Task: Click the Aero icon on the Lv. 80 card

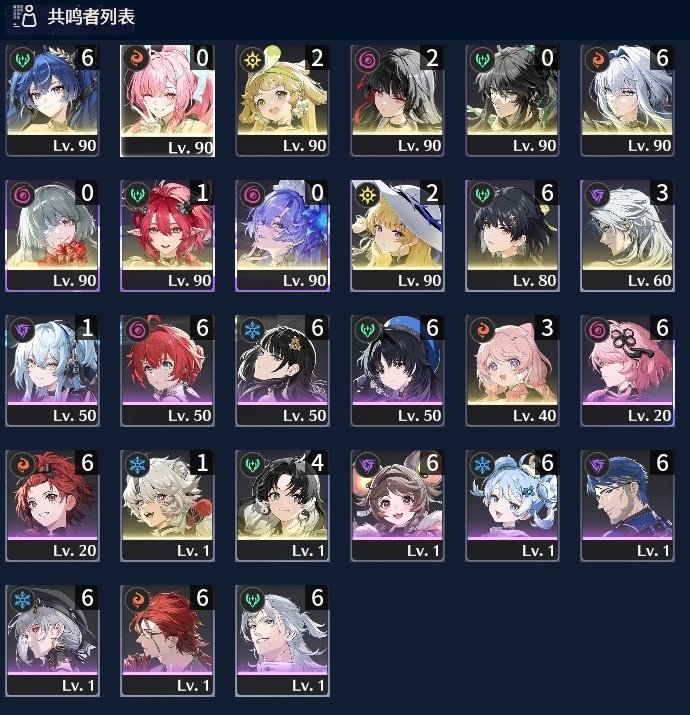Action: 482,196
